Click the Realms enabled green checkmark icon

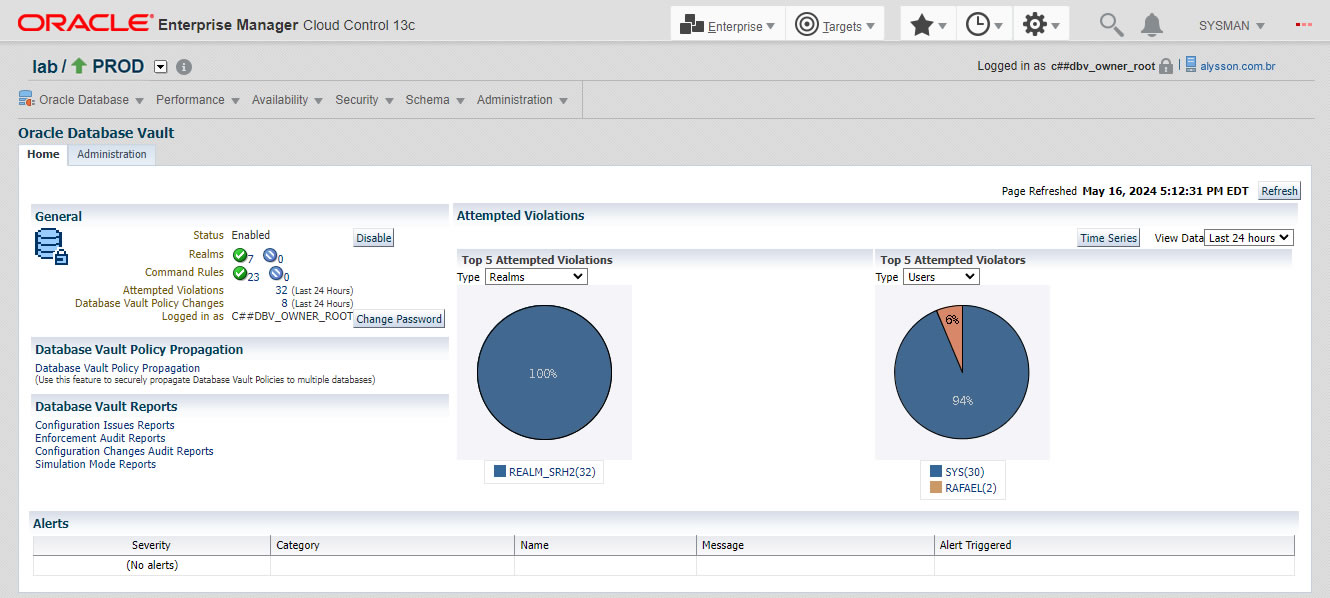(x=240, y=255)
